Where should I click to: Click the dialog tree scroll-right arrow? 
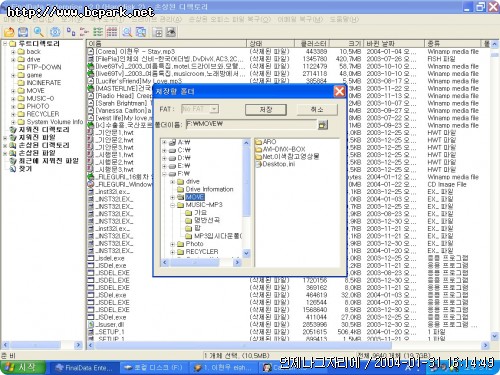point(237,263)
